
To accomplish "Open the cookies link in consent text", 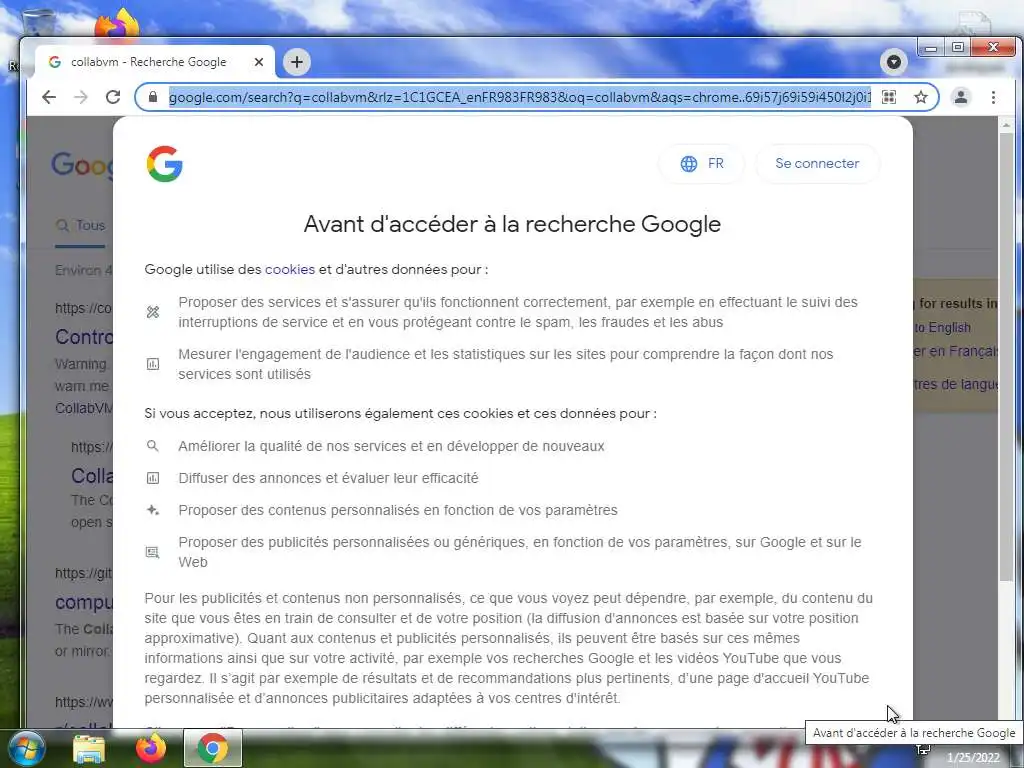I will coord(290,269).
